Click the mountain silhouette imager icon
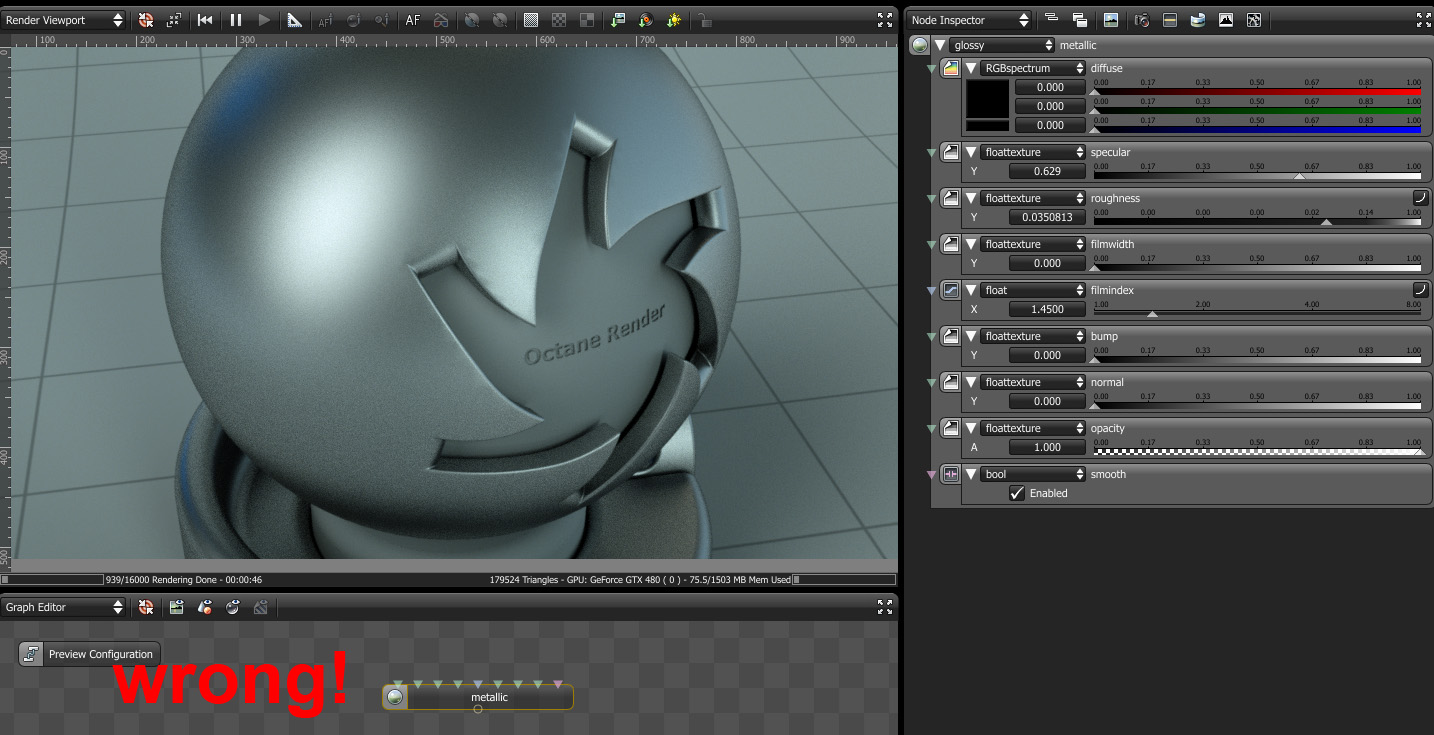The height and width of the screenshot is (735, 1434). click(1226, 20)
